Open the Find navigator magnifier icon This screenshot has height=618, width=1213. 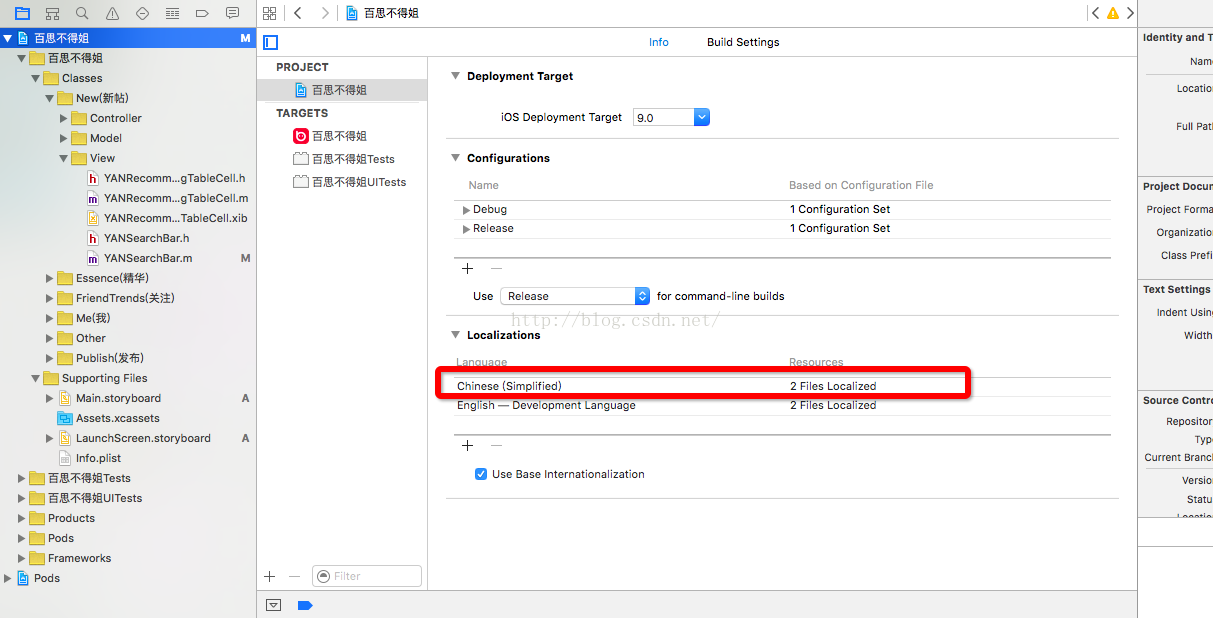coord(82,13)
